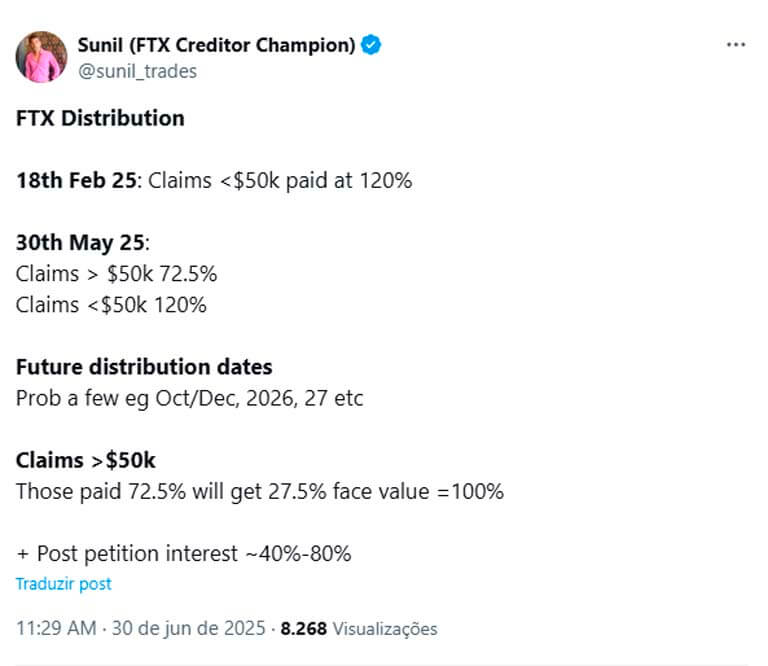Select the Future distribution dates heading

click(144, 367)
